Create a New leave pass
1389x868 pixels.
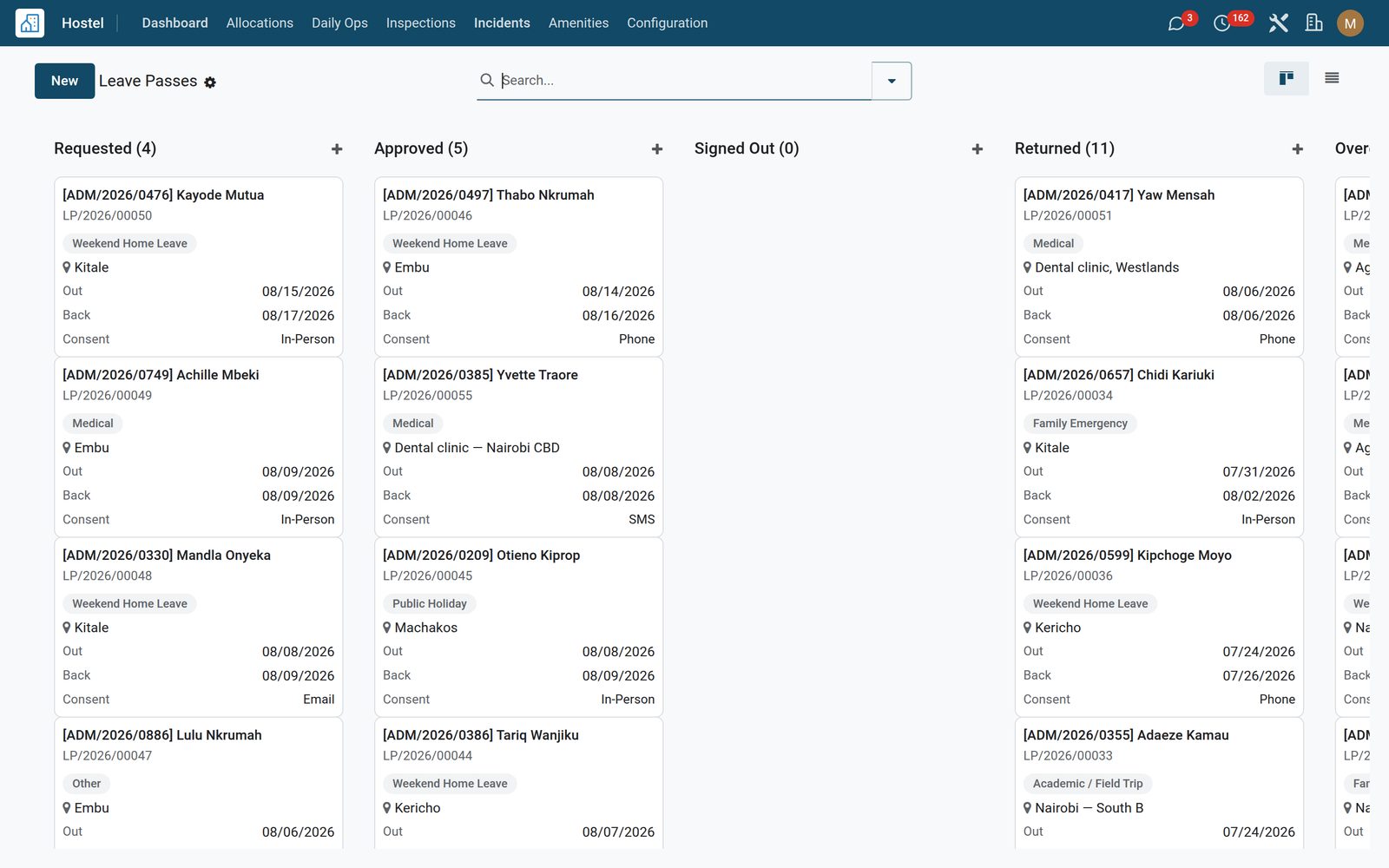(x=64, y=81)
